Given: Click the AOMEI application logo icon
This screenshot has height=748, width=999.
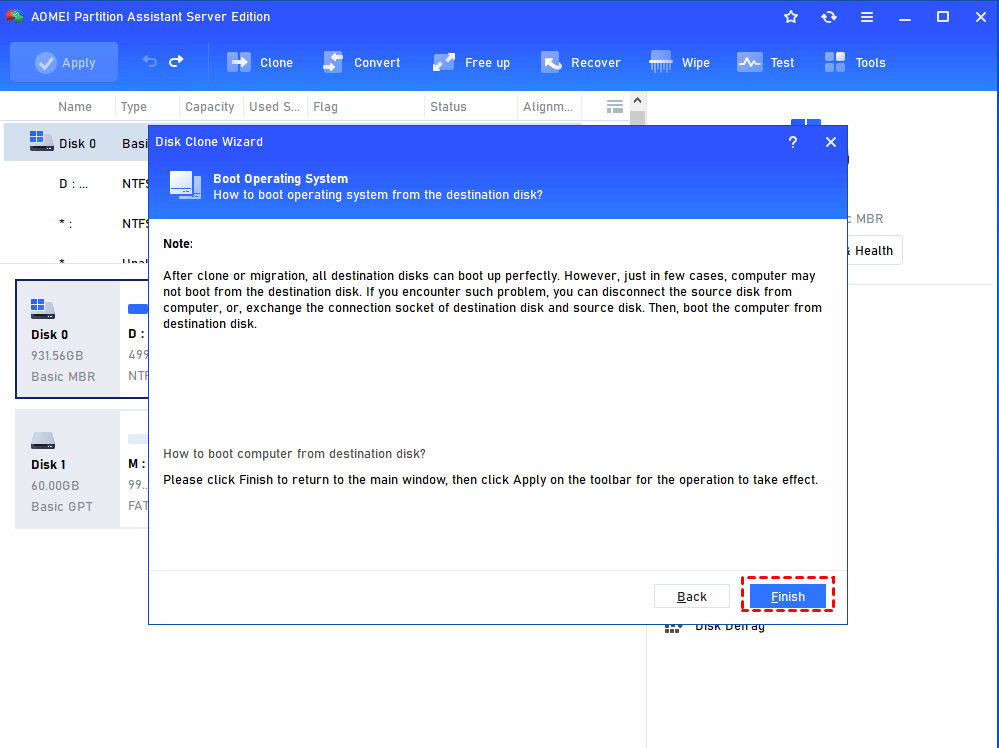Looking at the screenshot, I should coord(15,17).
